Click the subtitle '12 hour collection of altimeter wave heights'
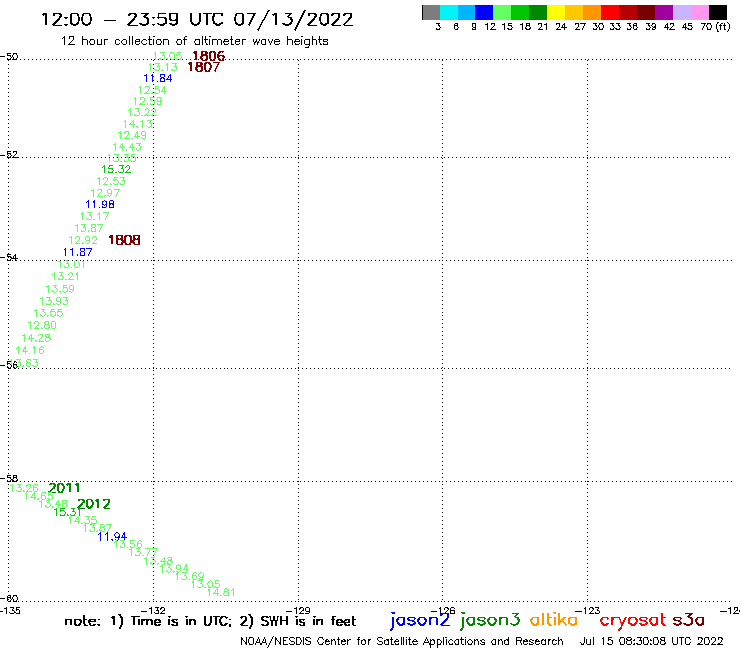The width and height of the screenshot is (740, 650). (x=194, y=41)
